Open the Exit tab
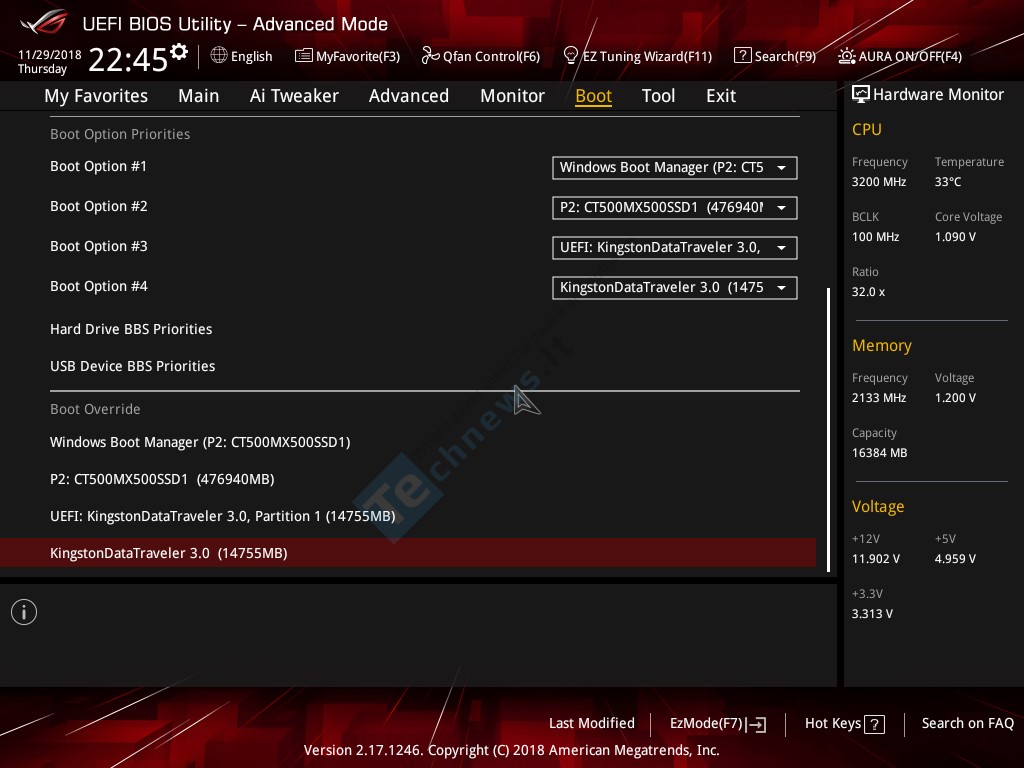Image resolution: width=1024 pixels, height=768 pixels. (721, 96)
